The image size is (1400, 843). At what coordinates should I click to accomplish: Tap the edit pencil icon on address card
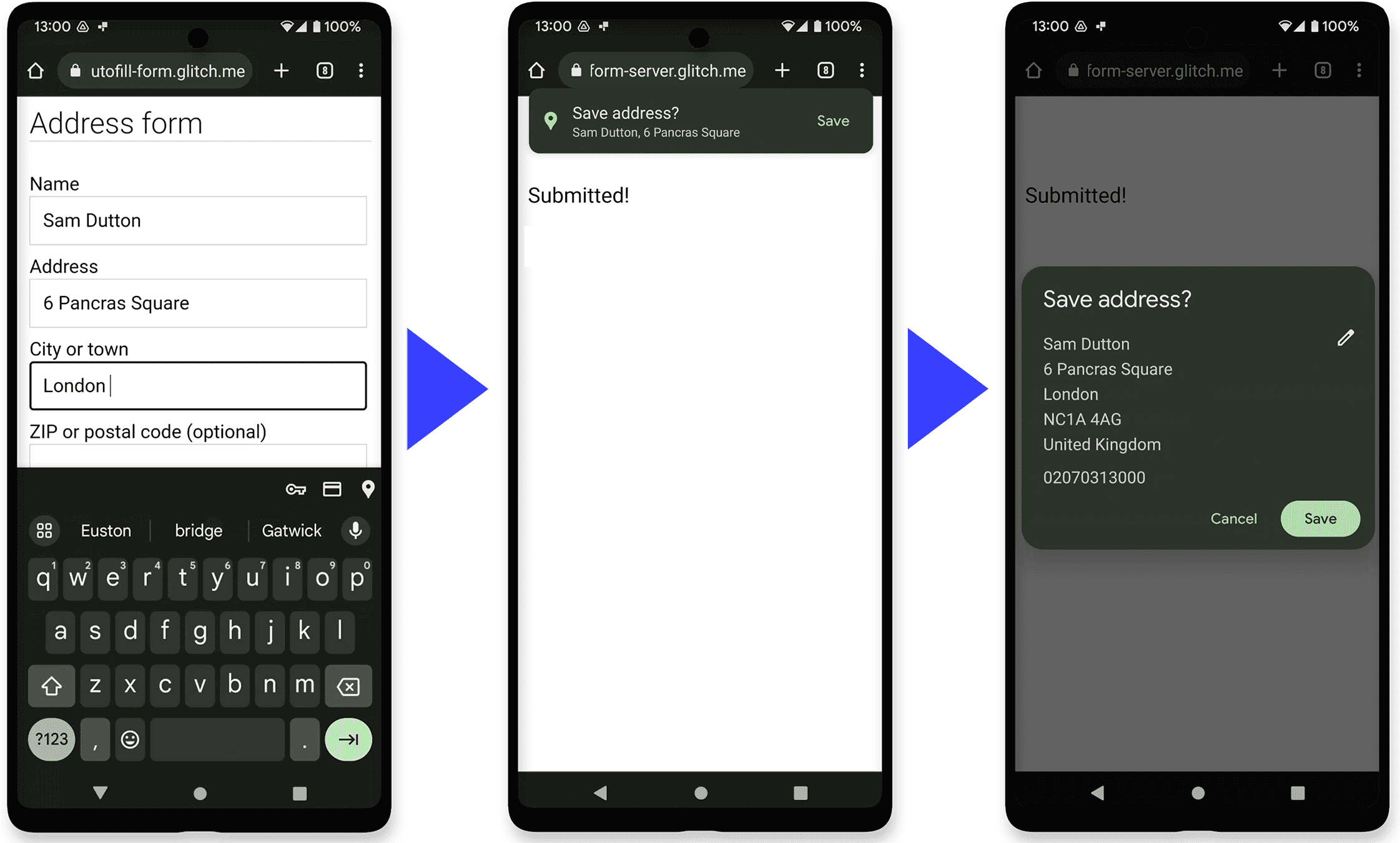(1345, 339)
